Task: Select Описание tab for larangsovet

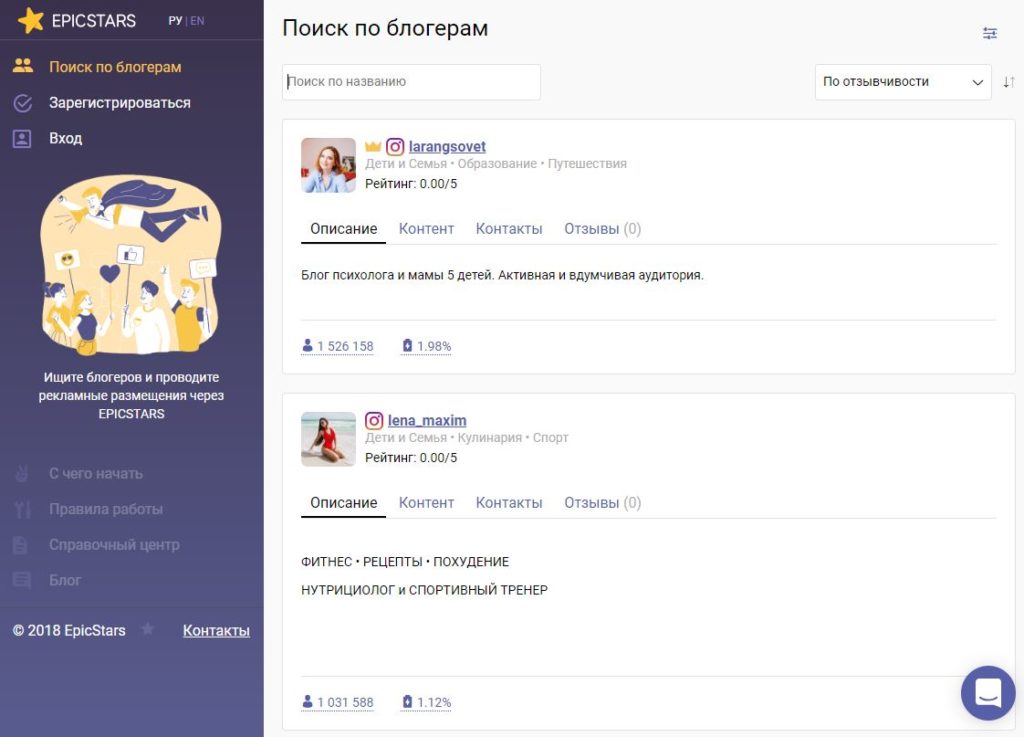Action: tap(344, 229)
